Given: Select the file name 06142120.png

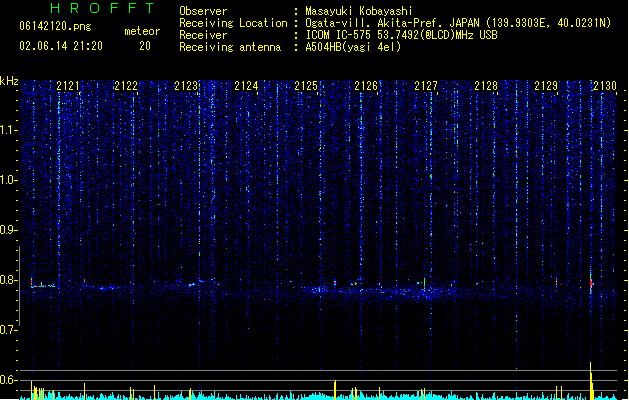Looking at the screenshot, I should [x=55, y=27].
